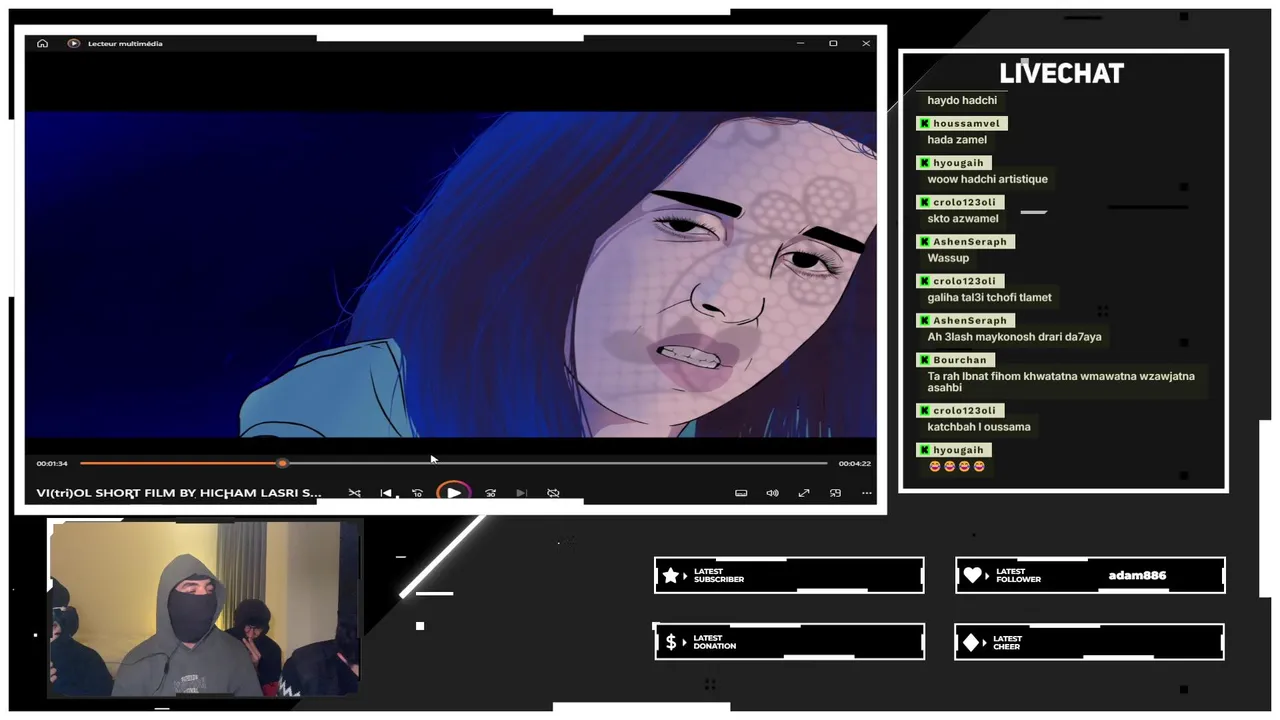1280x720 pixels.
Task: Click the emoji message from hyougaih
Action: [958, 466]
